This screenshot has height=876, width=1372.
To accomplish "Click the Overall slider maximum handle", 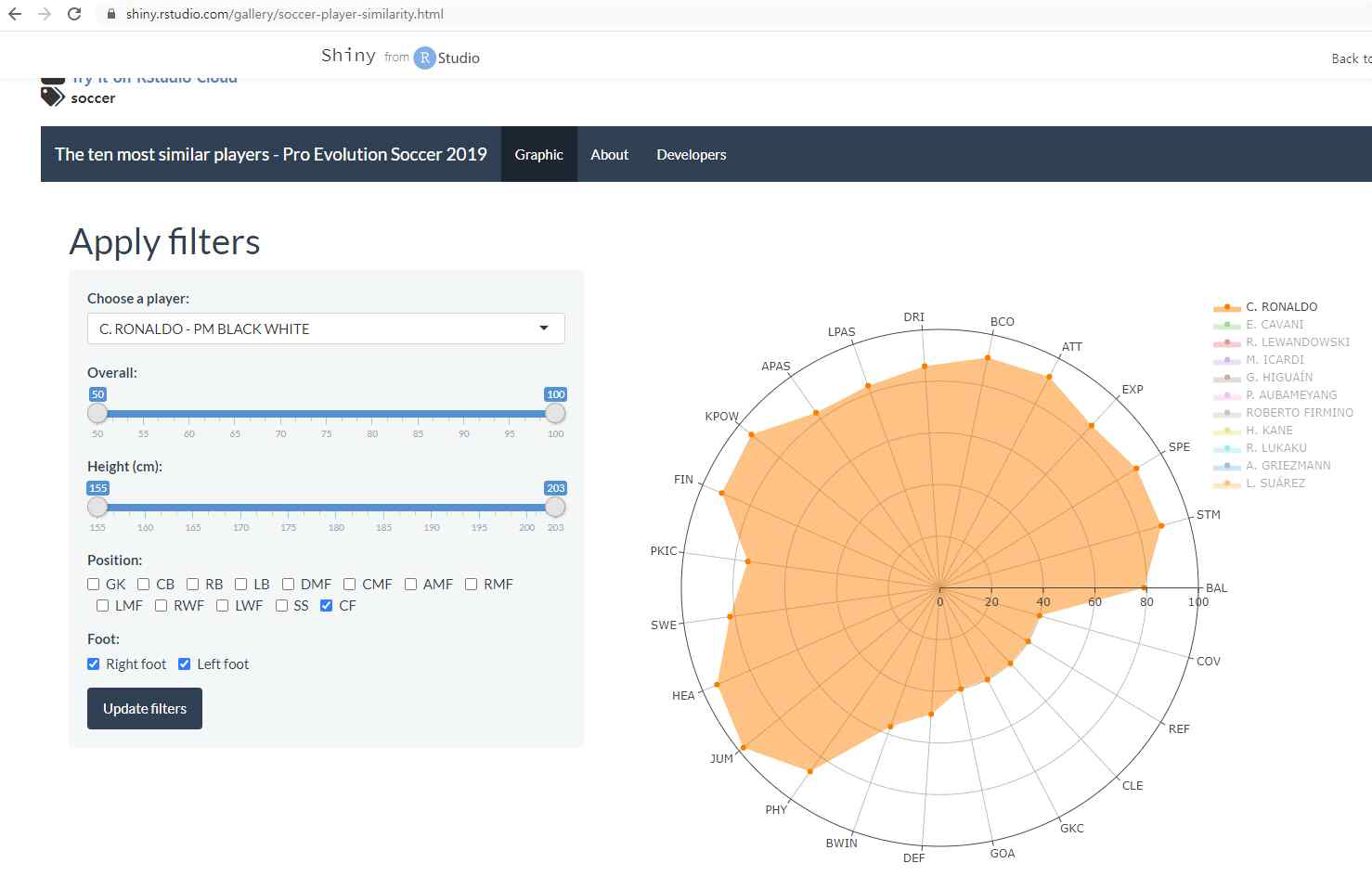I will coord(555,413).
